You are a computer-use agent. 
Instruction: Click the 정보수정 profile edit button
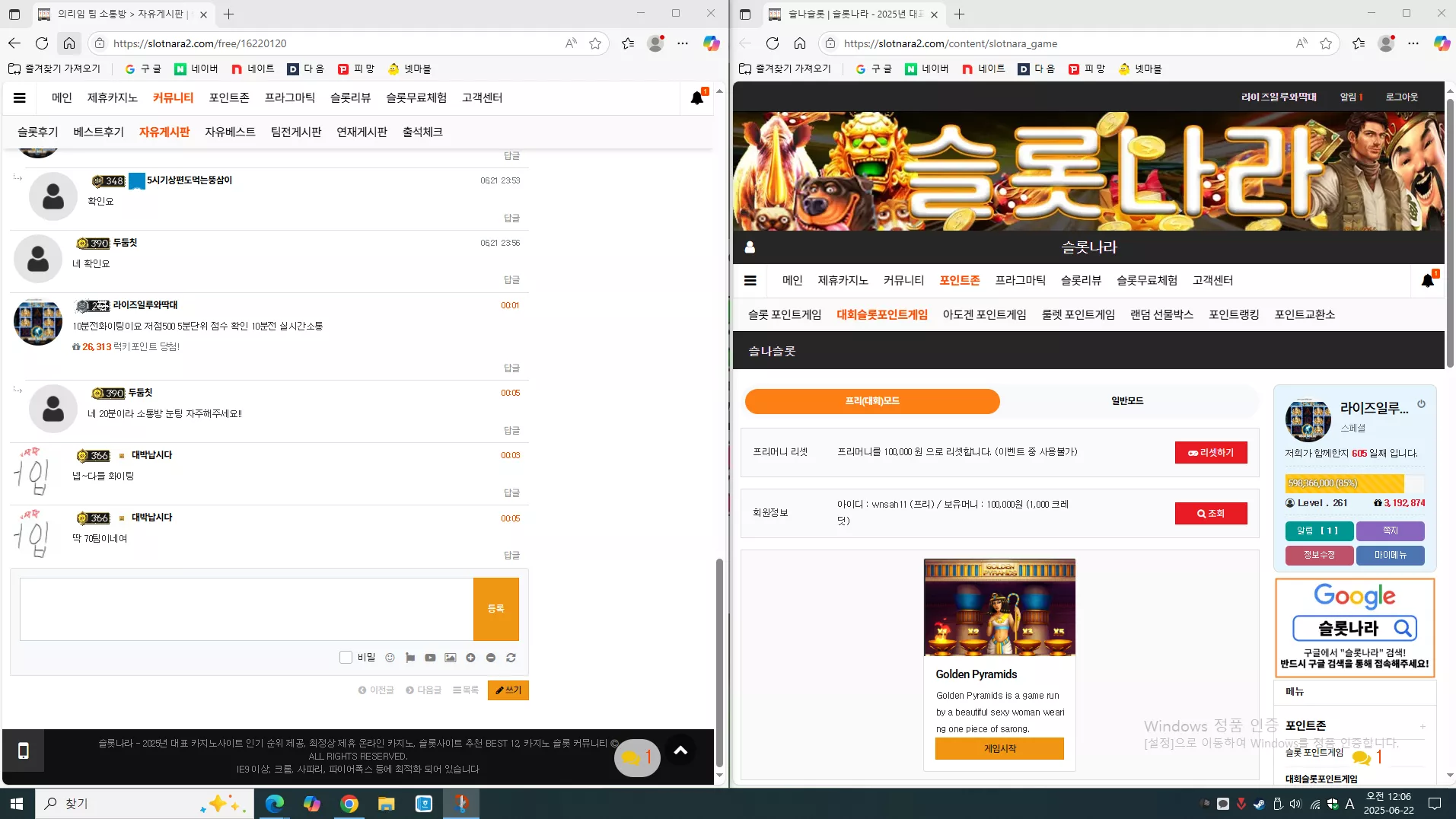tap(1319, 556)
